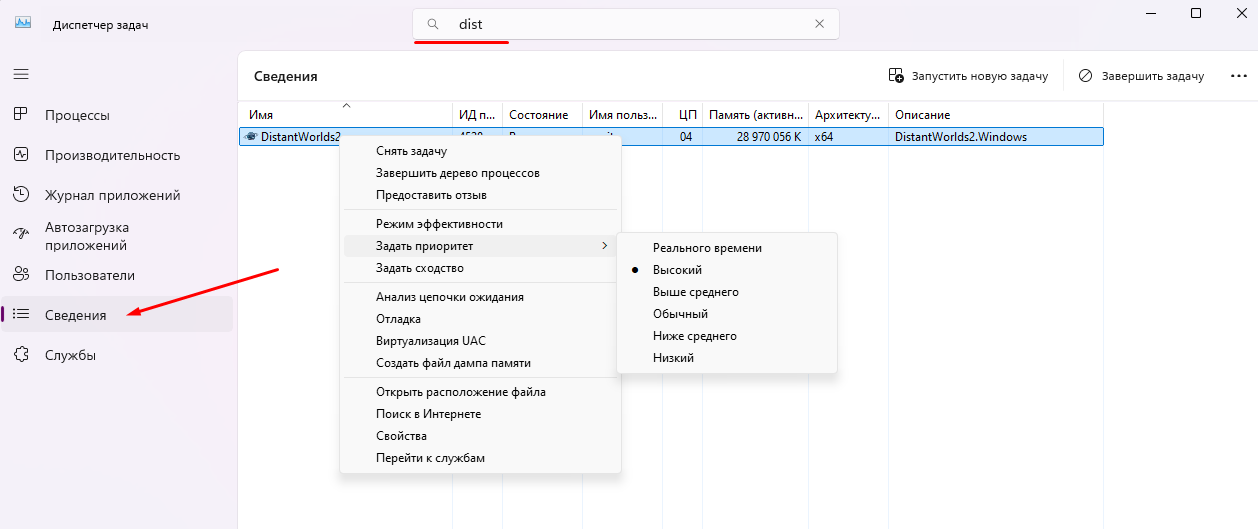Clear search with the X icon
This screenshot has height=529, width=1258.
point(820,24)
